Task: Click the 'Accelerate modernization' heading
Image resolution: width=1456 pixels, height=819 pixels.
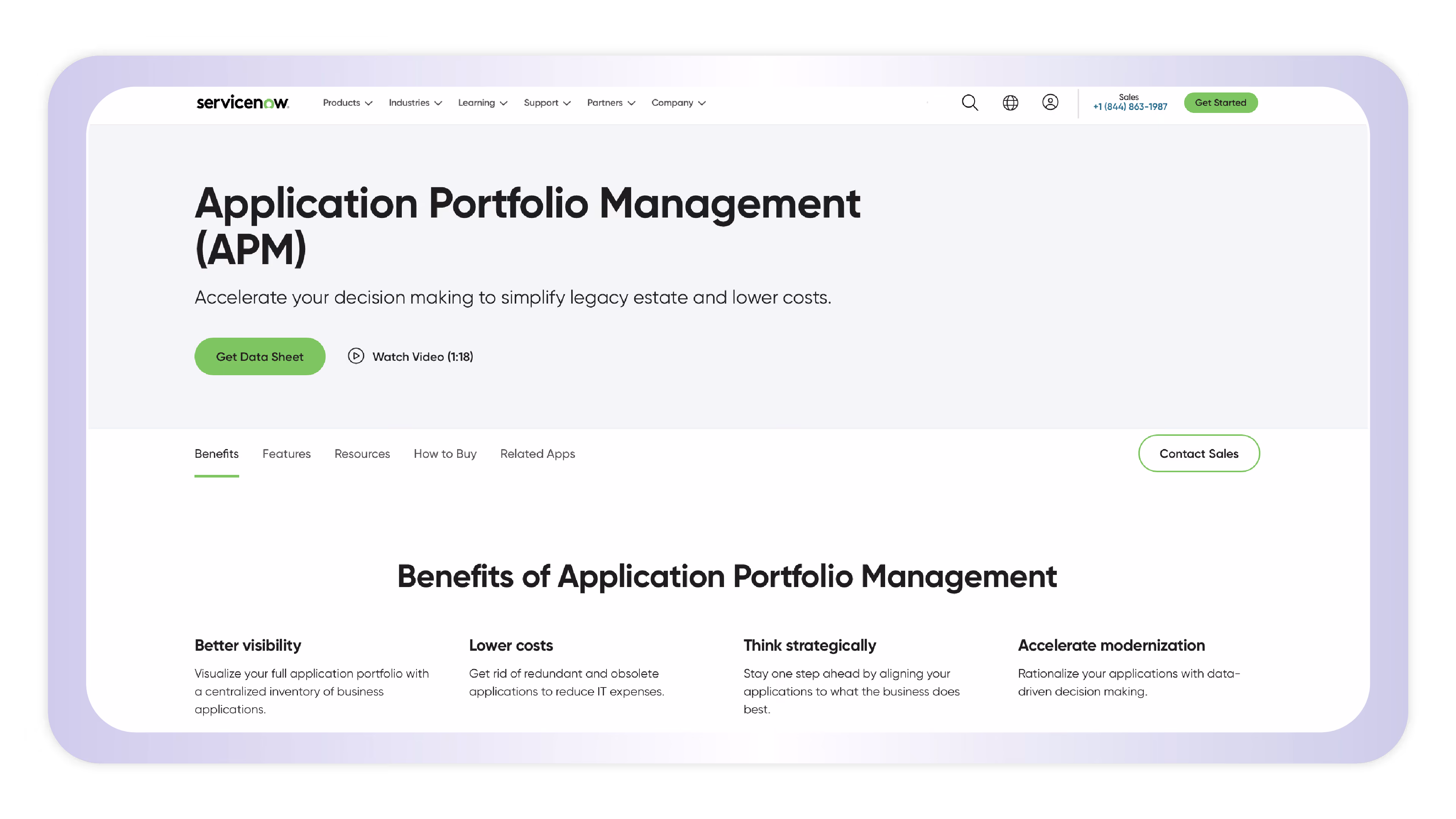Action: 1111,645
